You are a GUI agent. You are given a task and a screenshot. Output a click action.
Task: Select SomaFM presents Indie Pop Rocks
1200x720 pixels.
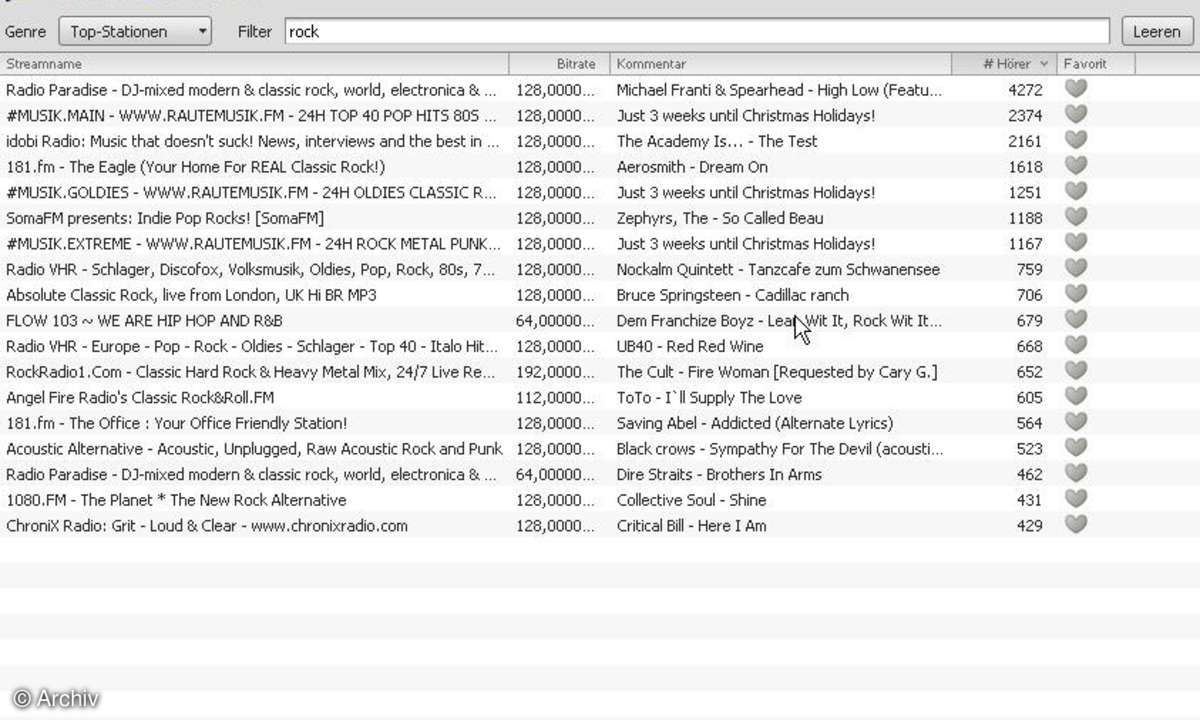pyautogui.click(x=165, y=218)
